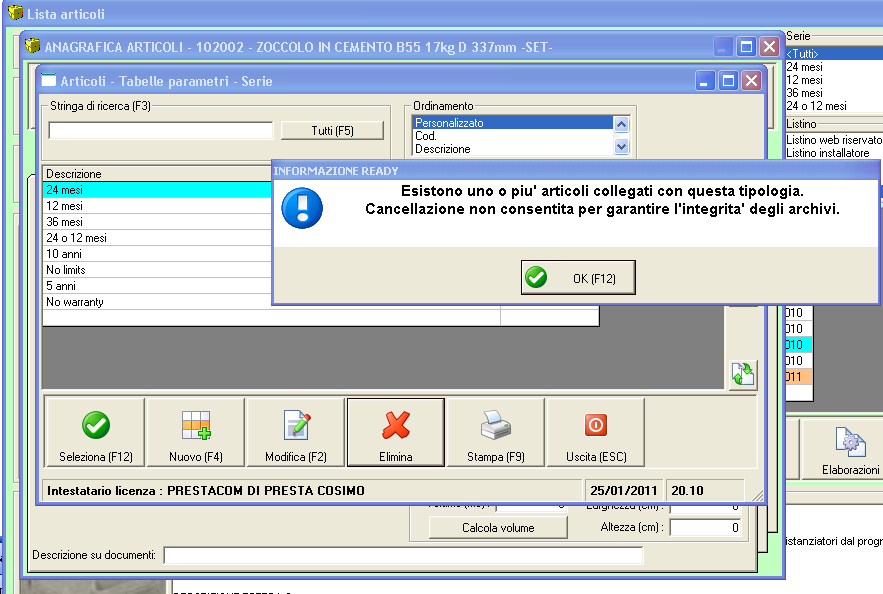Image resolution: width=883 pixels, height=594 pixels.
Task: Select the '24 mesi' row in Serie table
Action: 157,190
